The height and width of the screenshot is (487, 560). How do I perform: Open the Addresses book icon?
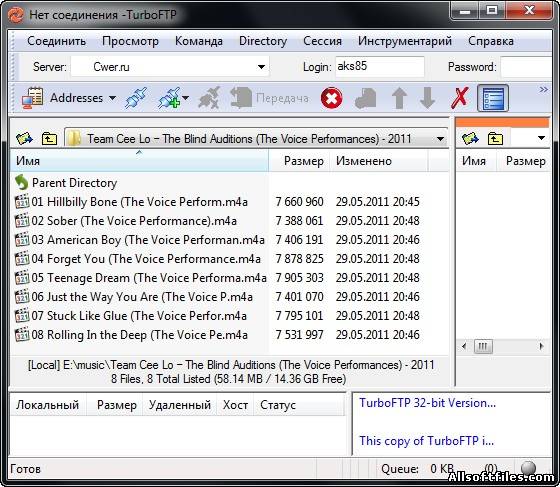pos(32,98)
